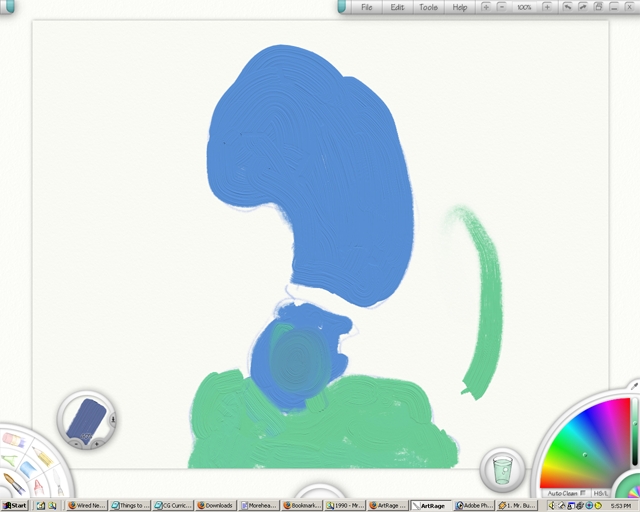The width and height of the screenshot is (640, 512).
Task: Open the Edit menu
Action: pyautogui.click(x=397, y=7)
